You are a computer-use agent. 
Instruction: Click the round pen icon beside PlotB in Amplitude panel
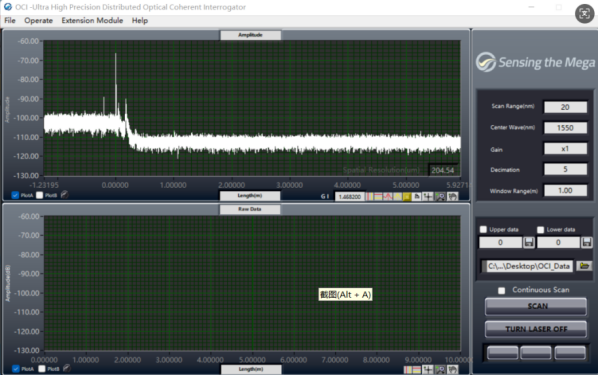click(x=64, y=194)
